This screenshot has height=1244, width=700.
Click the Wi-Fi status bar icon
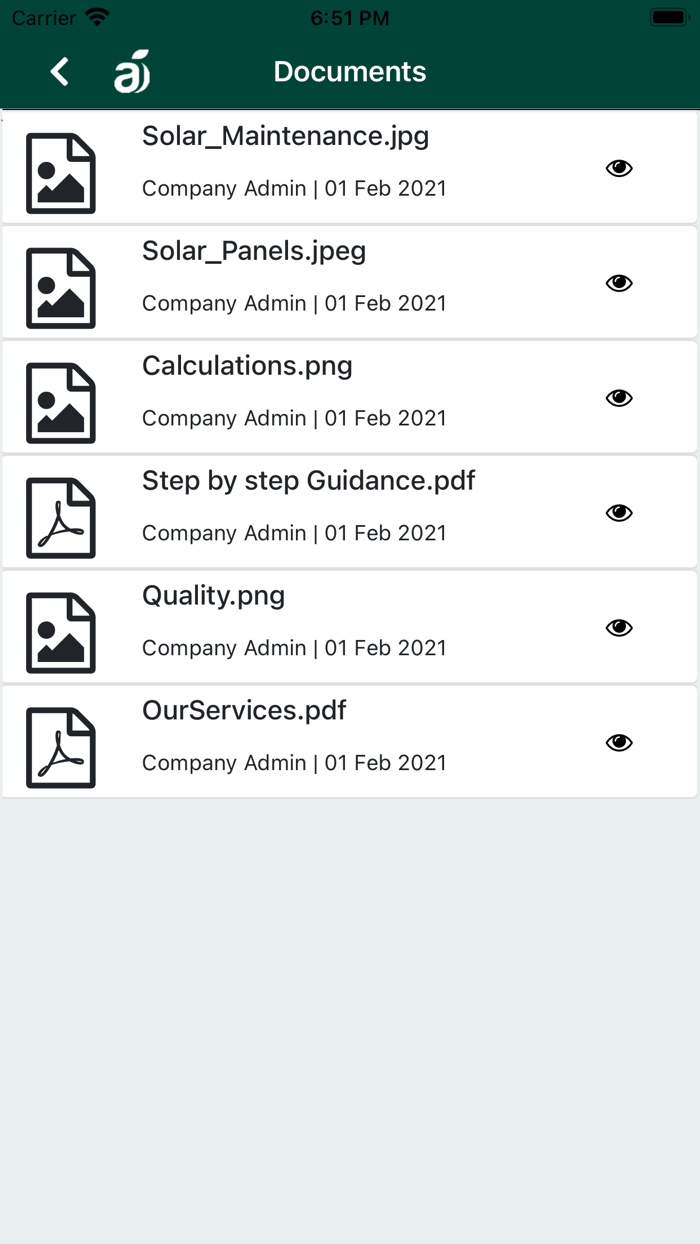[97, 18]
